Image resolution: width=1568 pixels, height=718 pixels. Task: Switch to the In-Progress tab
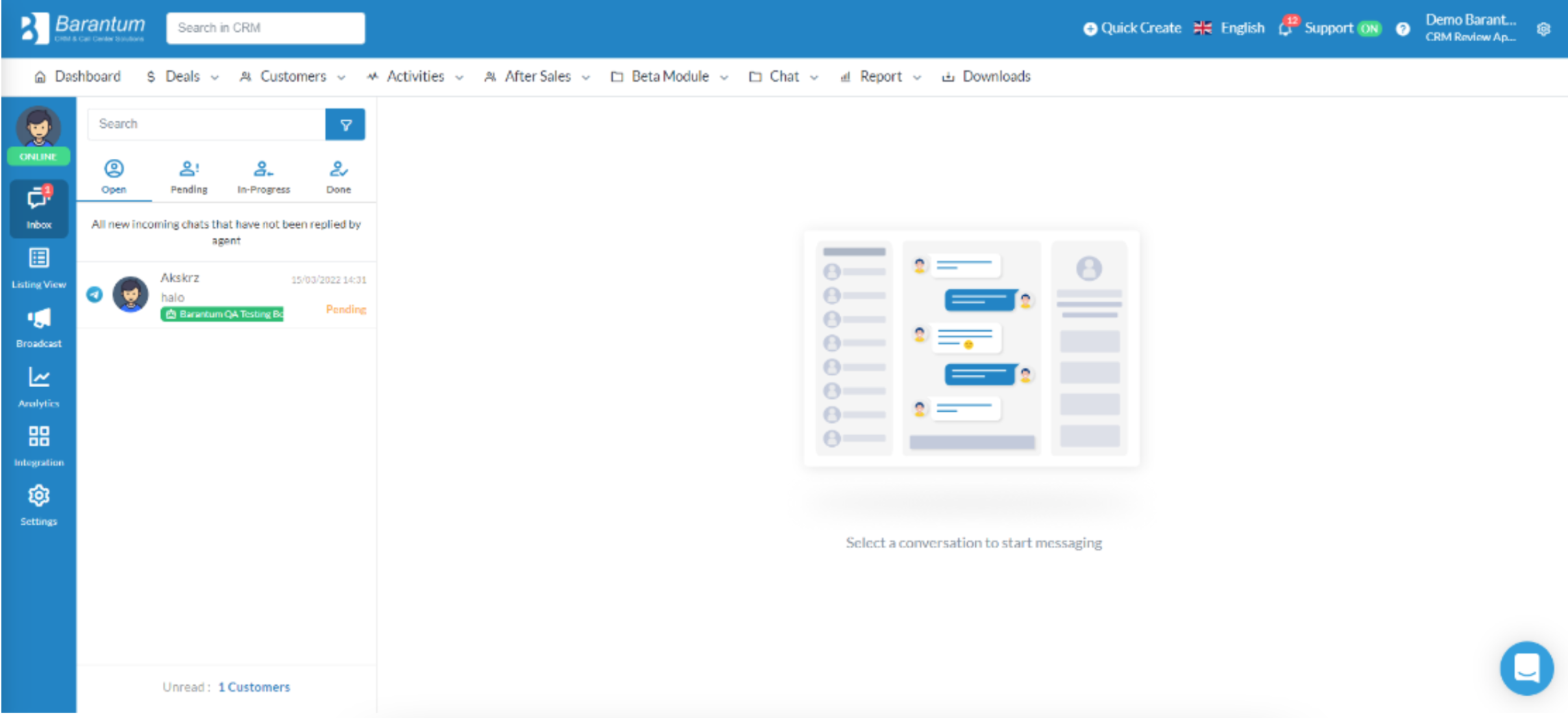[264, 177]
